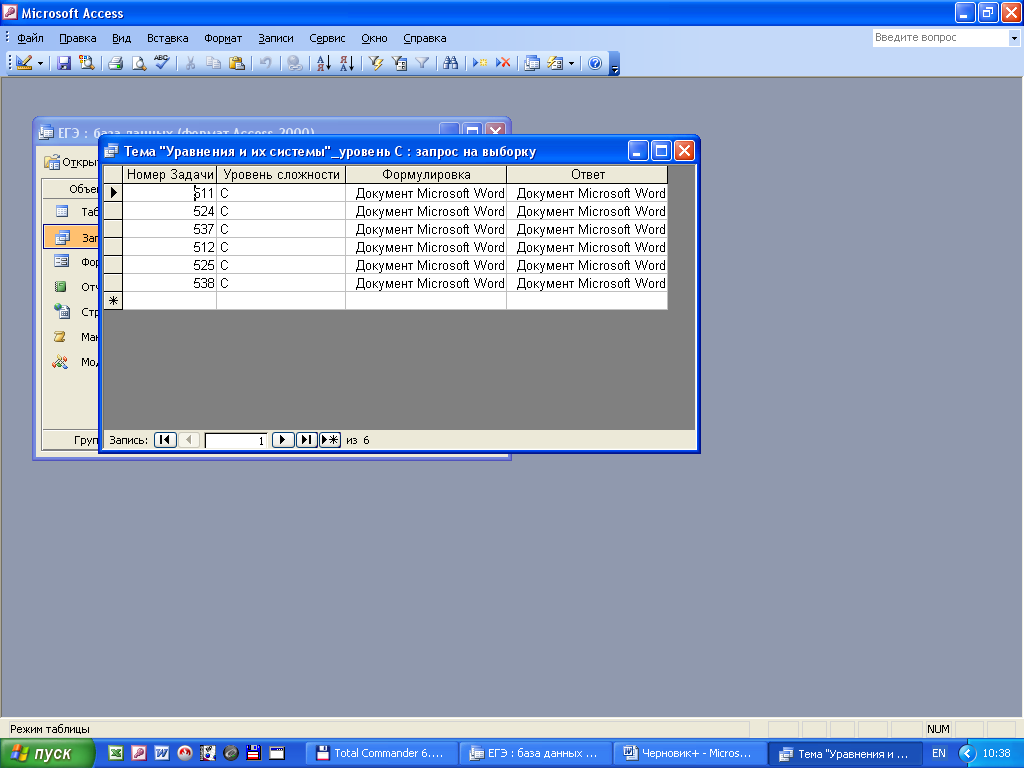
Task: Click Формулировка cell in row 511
Action: coord(426,193)
